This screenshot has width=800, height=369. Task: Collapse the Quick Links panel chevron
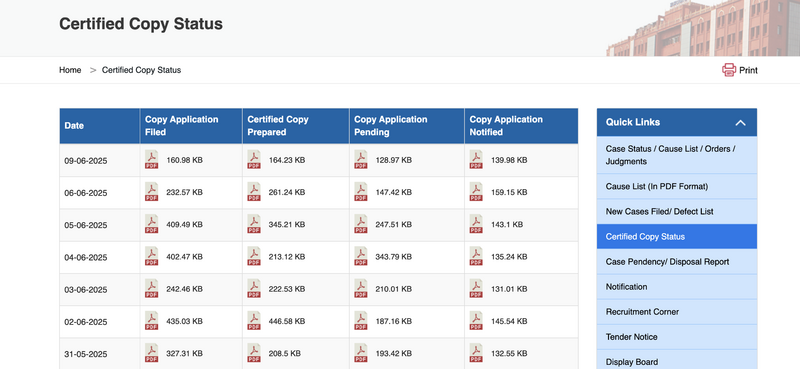pos(740,122)
